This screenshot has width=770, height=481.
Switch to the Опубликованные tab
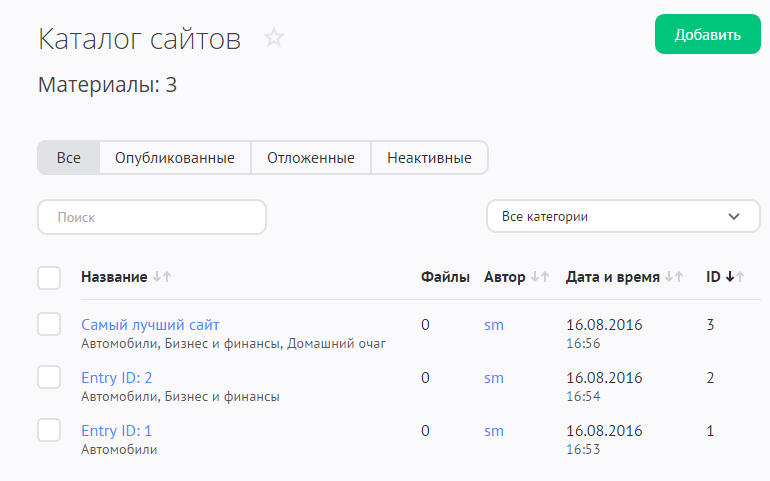pos(175,158)
